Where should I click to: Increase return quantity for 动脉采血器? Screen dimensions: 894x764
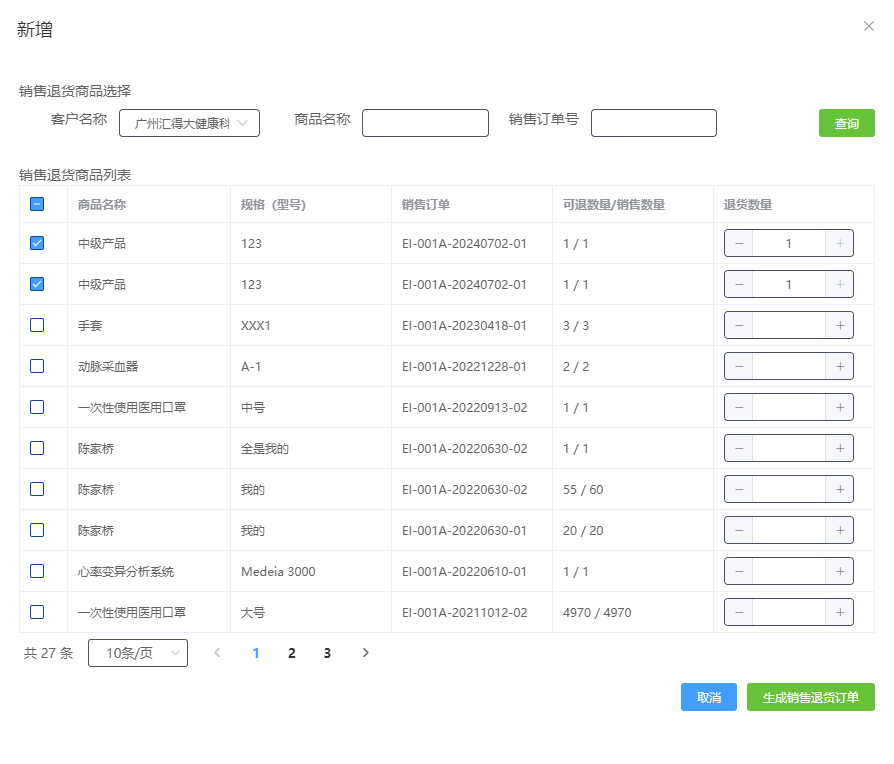[x=839, y=366]
